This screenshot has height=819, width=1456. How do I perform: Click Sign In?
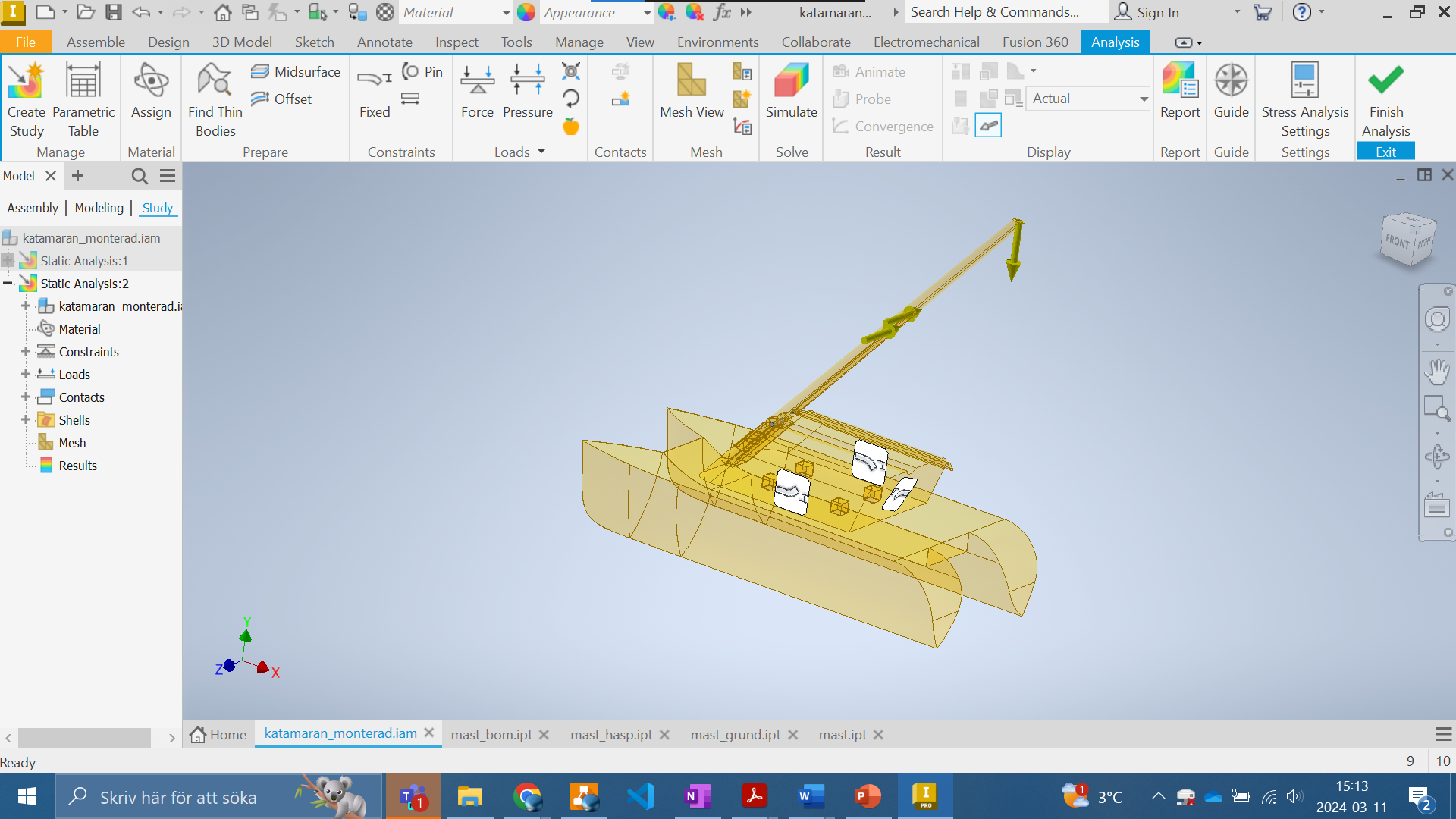(1147, 12)
